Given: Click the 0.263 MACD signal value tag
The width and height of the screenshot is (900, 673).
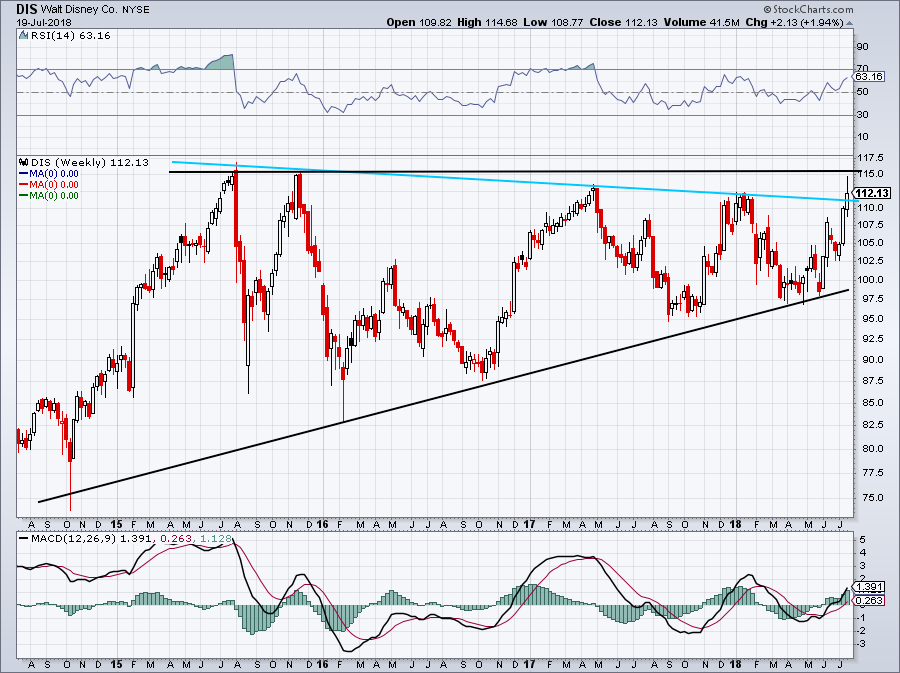Looking at the screenshot, I should (868, 601).
